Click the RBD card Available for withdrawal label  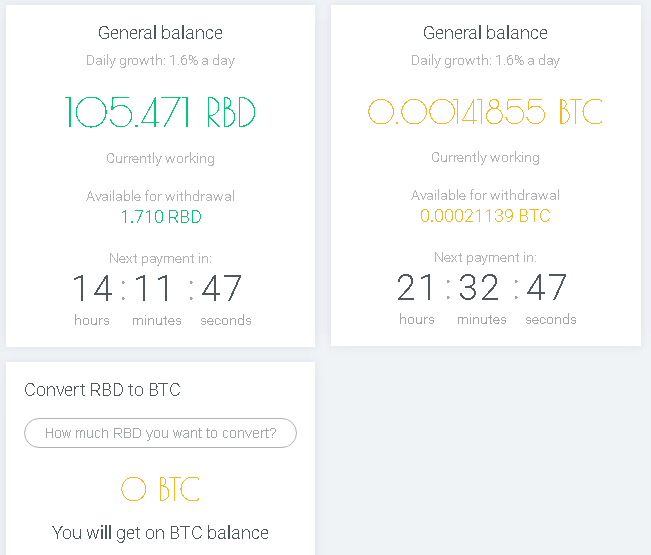pyautogui.click(x=160, y=196)
